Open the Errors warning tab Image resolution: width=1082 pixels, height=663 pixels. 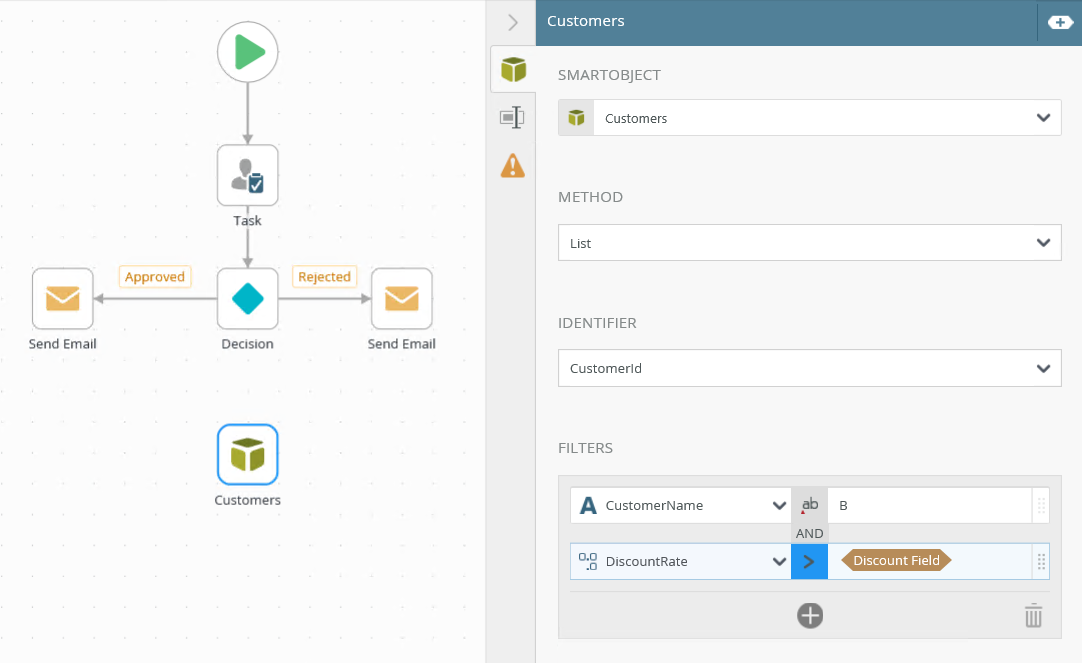[x=512, y=165]
